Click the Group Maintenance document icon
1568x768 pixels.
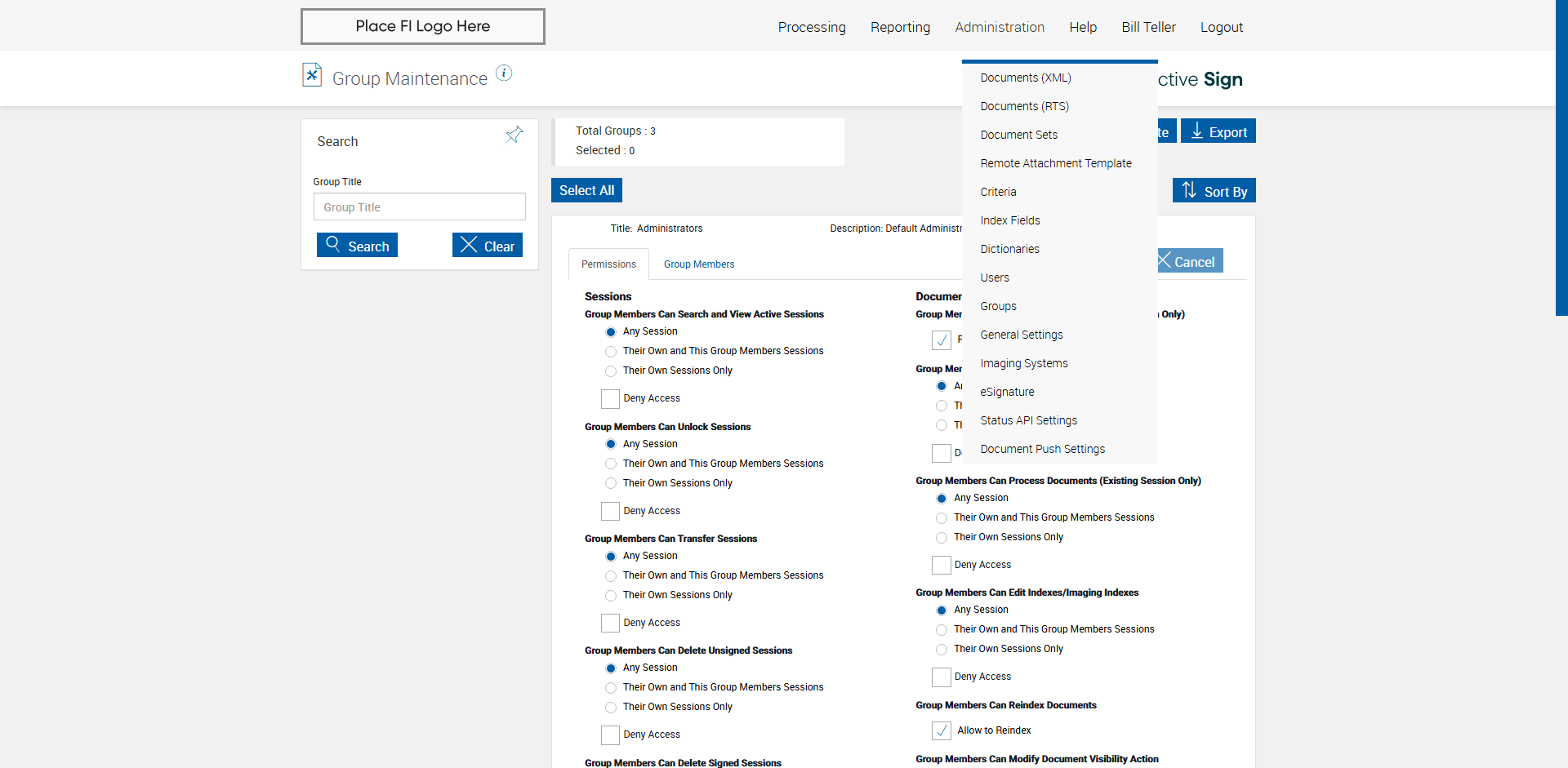(312, 75)
